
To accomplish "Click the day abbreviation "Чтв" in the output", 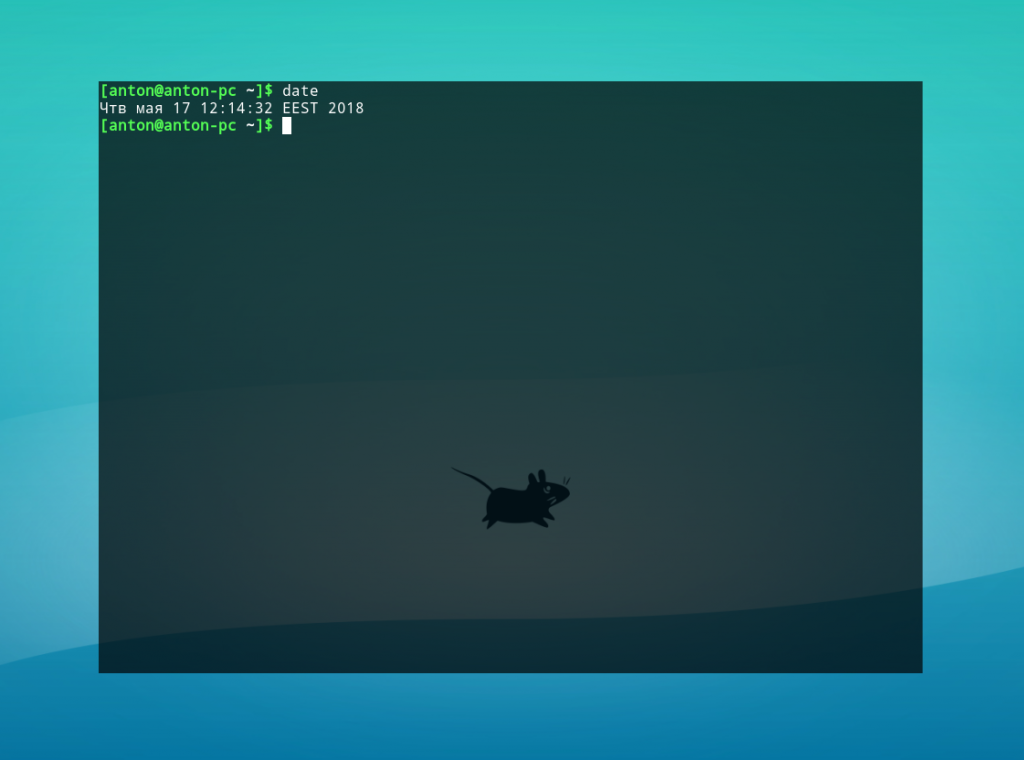I will (113, 108).
